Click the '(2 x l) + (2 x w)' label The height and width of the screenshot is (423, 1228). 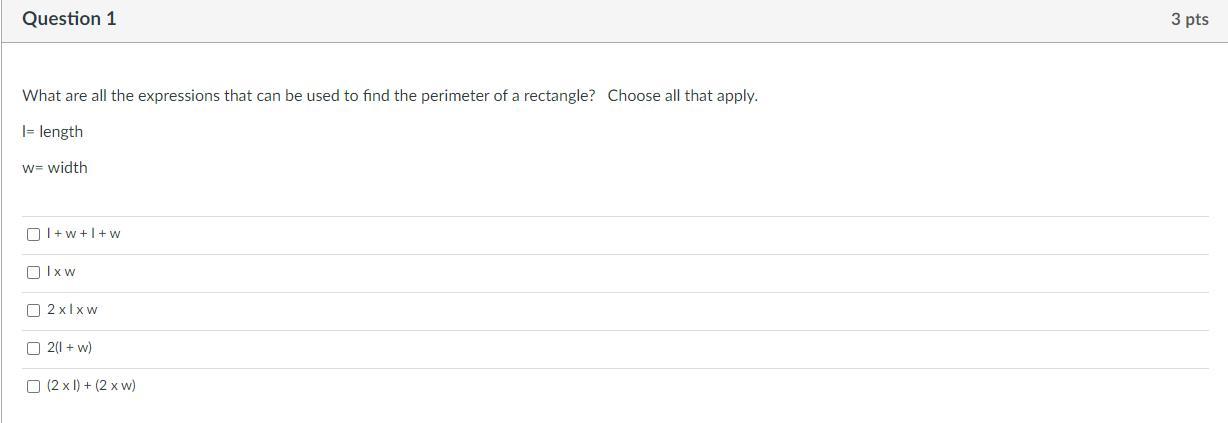click(91, 386)
